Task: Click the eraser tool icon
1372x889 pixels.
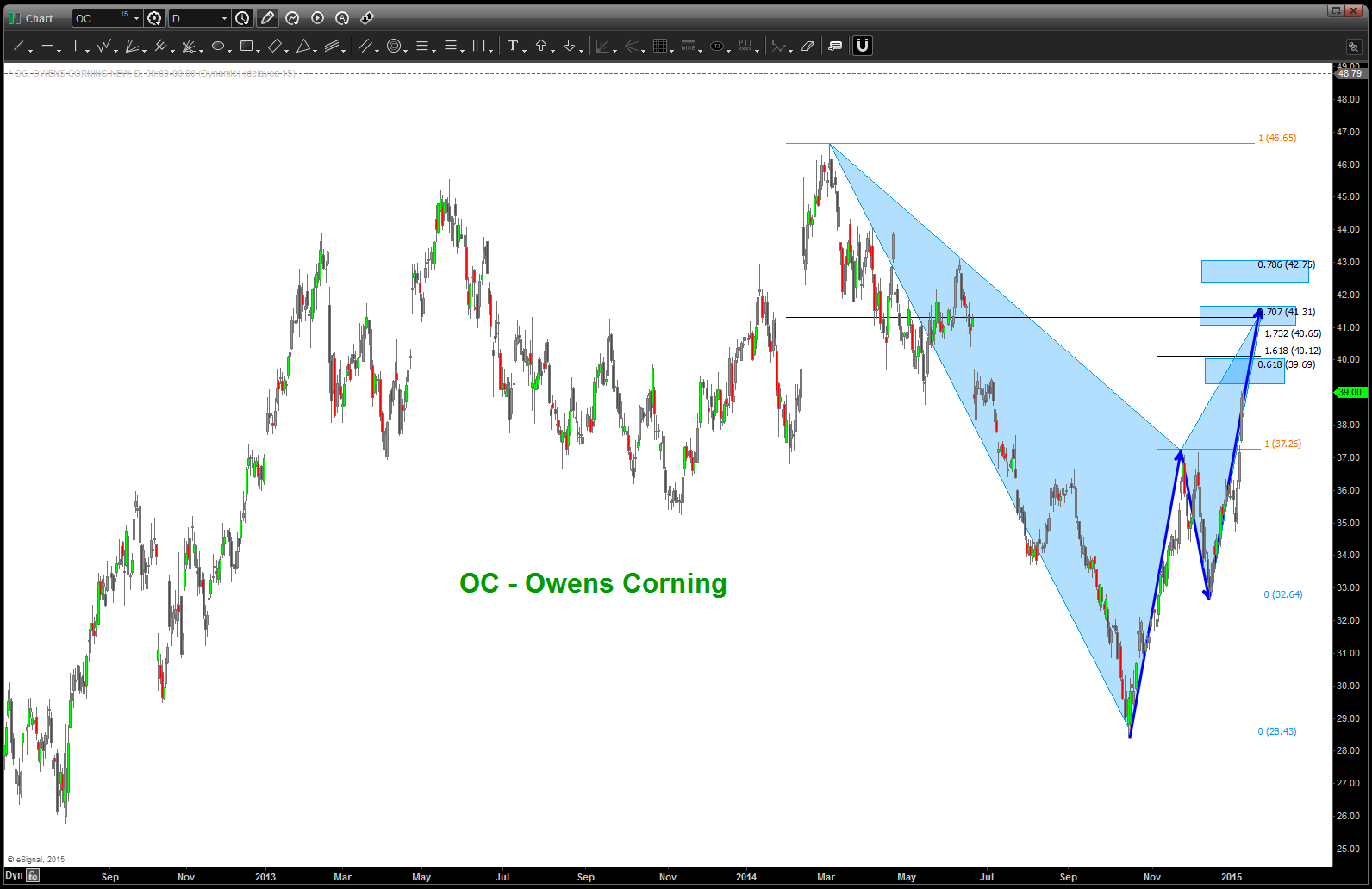Action: click(x=808, y=47)
